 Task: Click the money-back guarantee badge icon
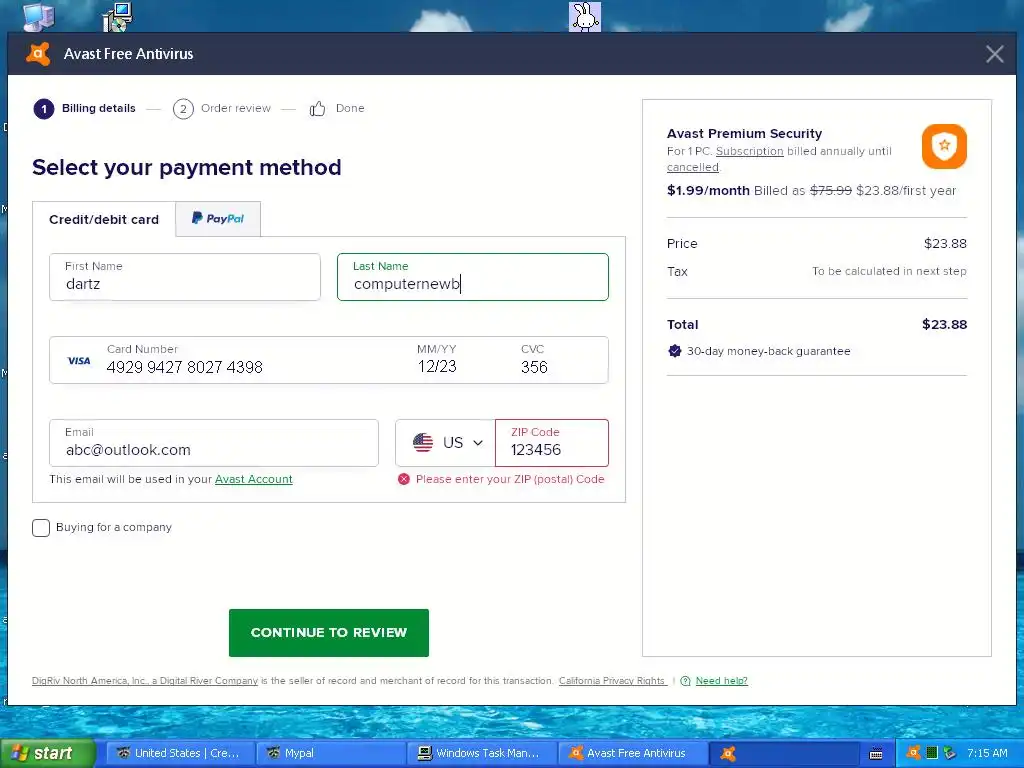pos(675,351)
